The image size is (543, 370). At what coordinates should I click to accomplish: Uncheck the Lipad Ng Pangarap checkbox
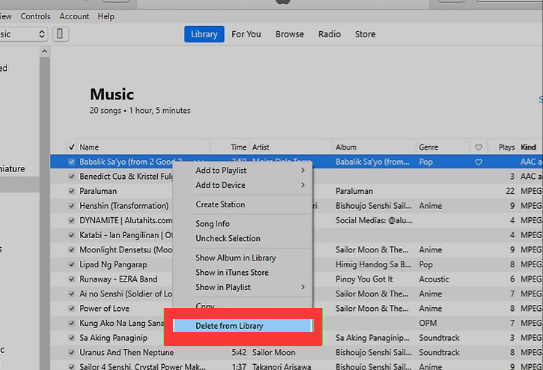coord(72,264)
